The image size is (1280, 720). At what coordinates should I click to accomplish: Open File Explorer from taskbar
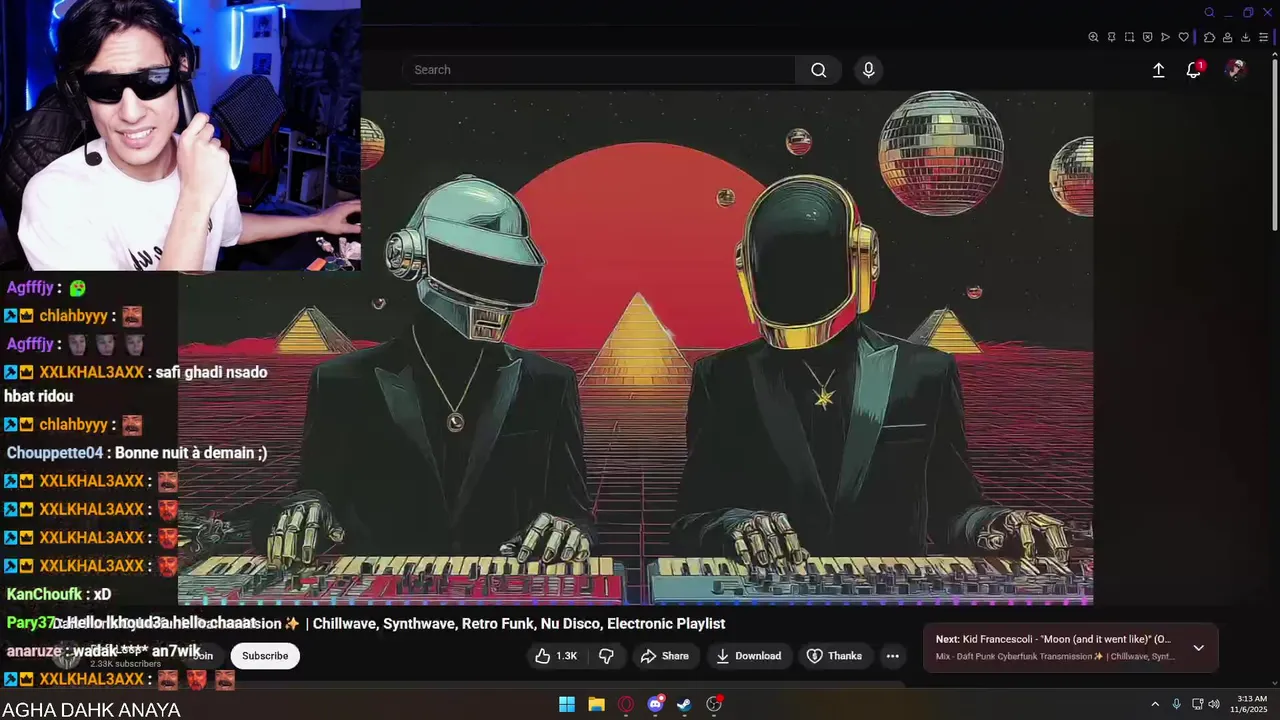point(596,704)
